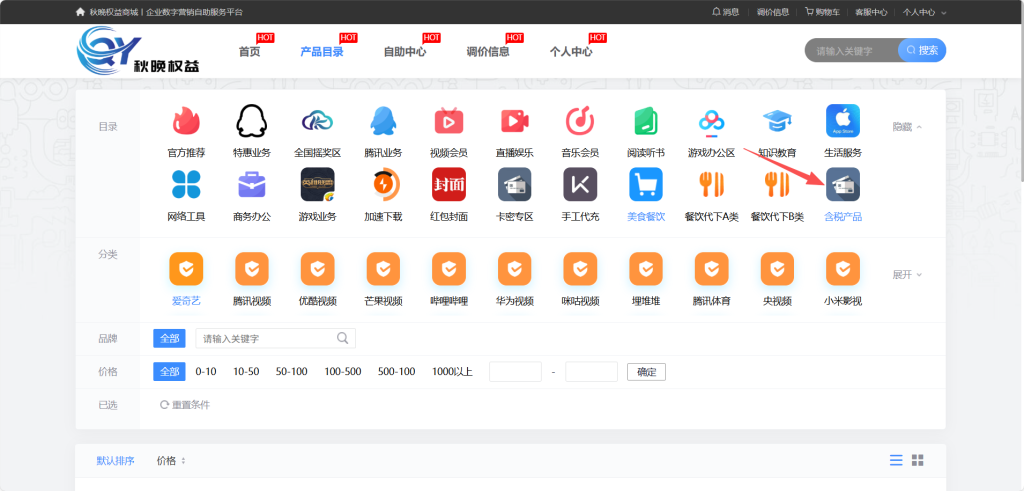Open the 自助中心 nav tab
The width and height of the screenshot is (1024, 491).
[405, 51]
